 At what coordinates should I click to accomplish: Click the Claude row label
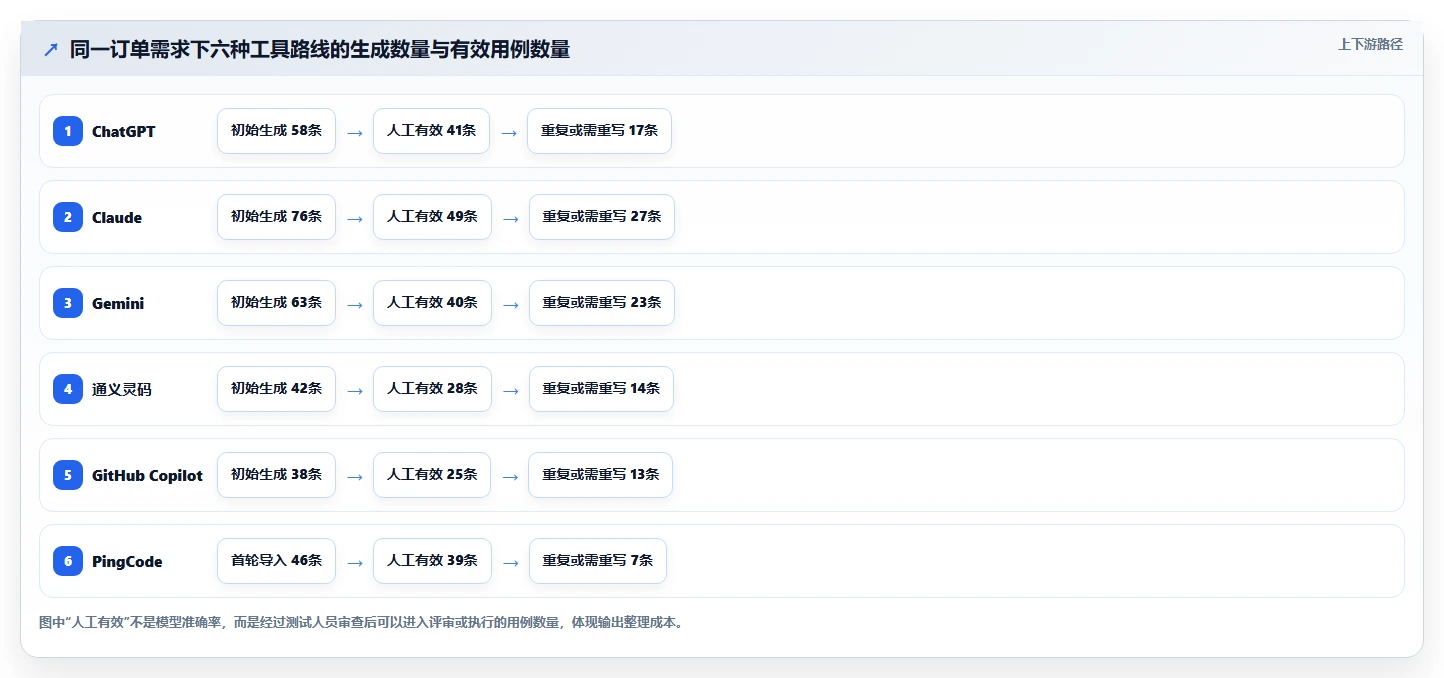coord(117,217)
